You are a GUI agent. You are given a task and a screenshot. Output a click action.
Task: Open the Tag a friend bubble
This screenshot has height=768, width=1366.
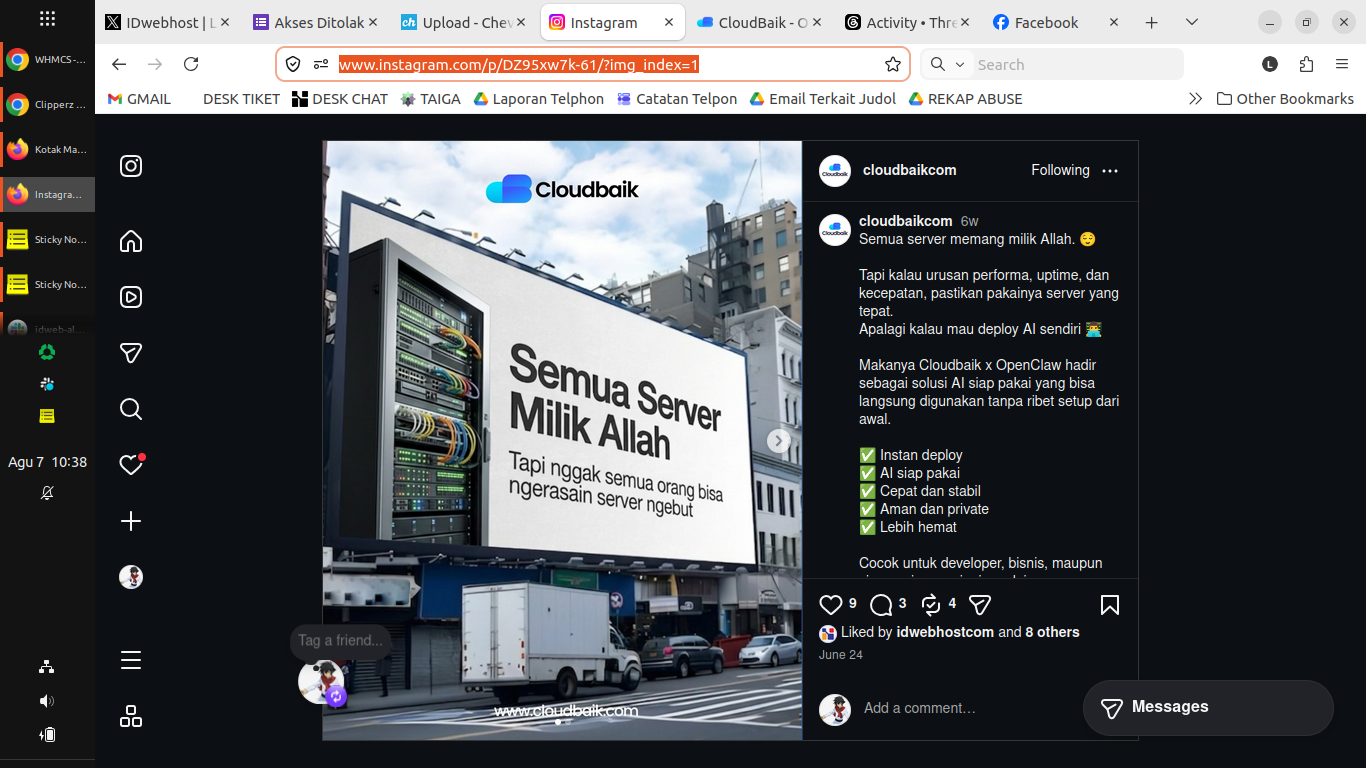pos(340,640)
